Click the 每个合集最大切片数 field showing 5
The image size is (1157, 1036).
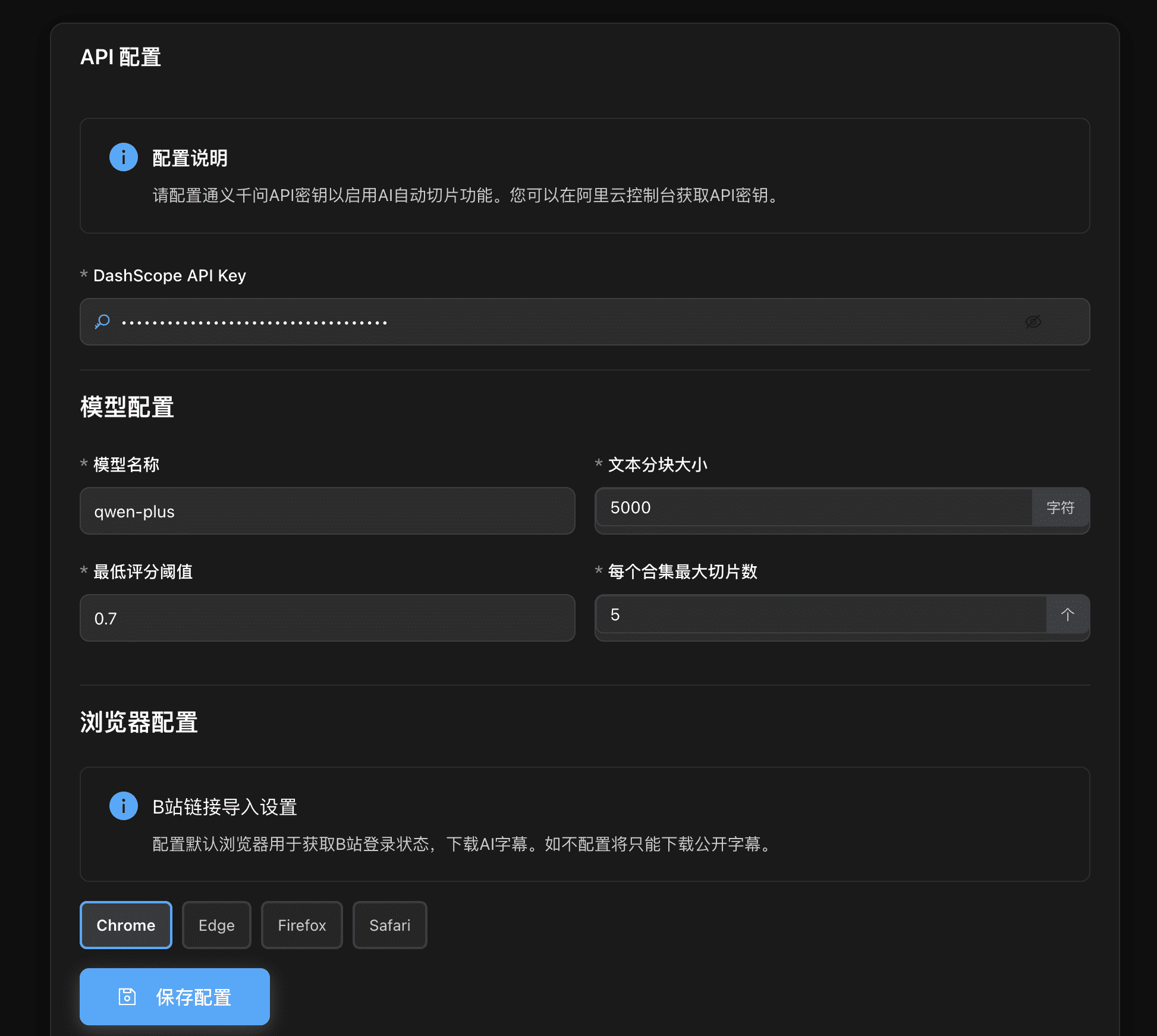pos(820,615)
